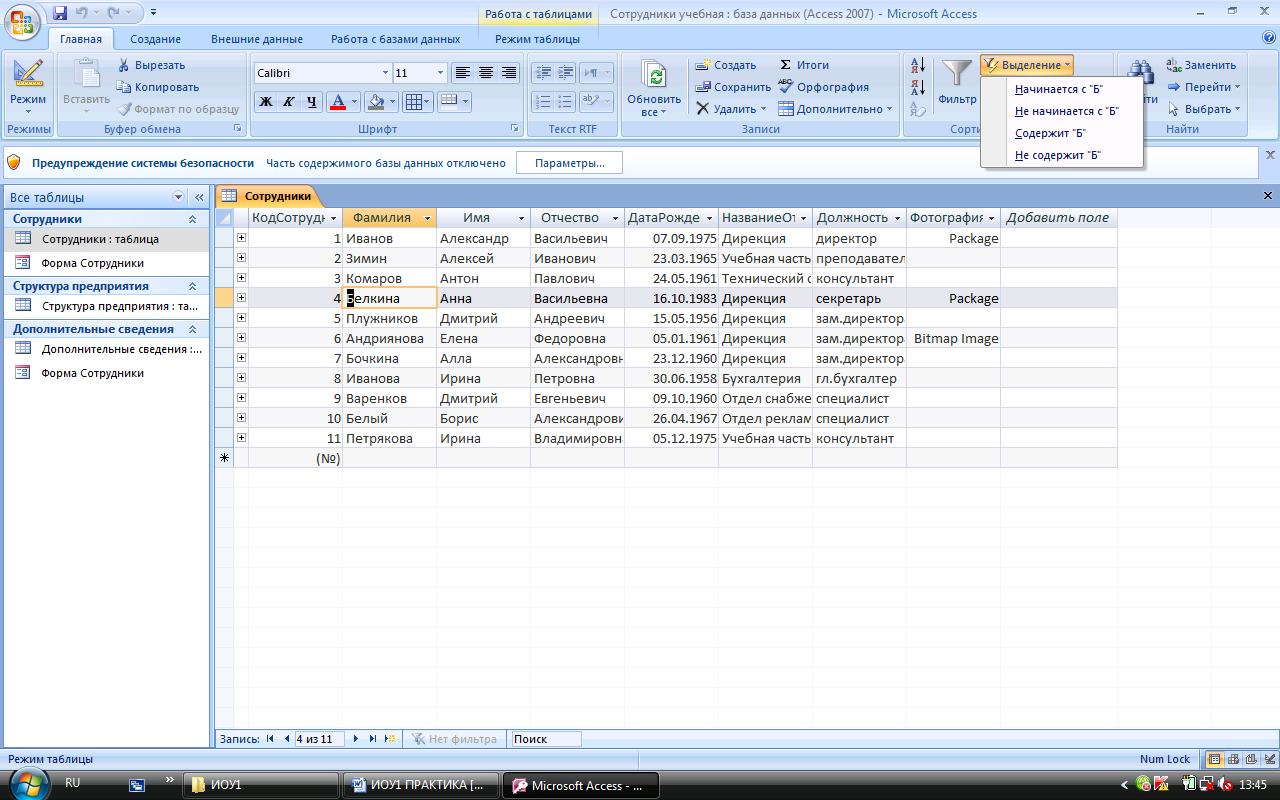
Task: Center-align the text
Action: [486, 73]
